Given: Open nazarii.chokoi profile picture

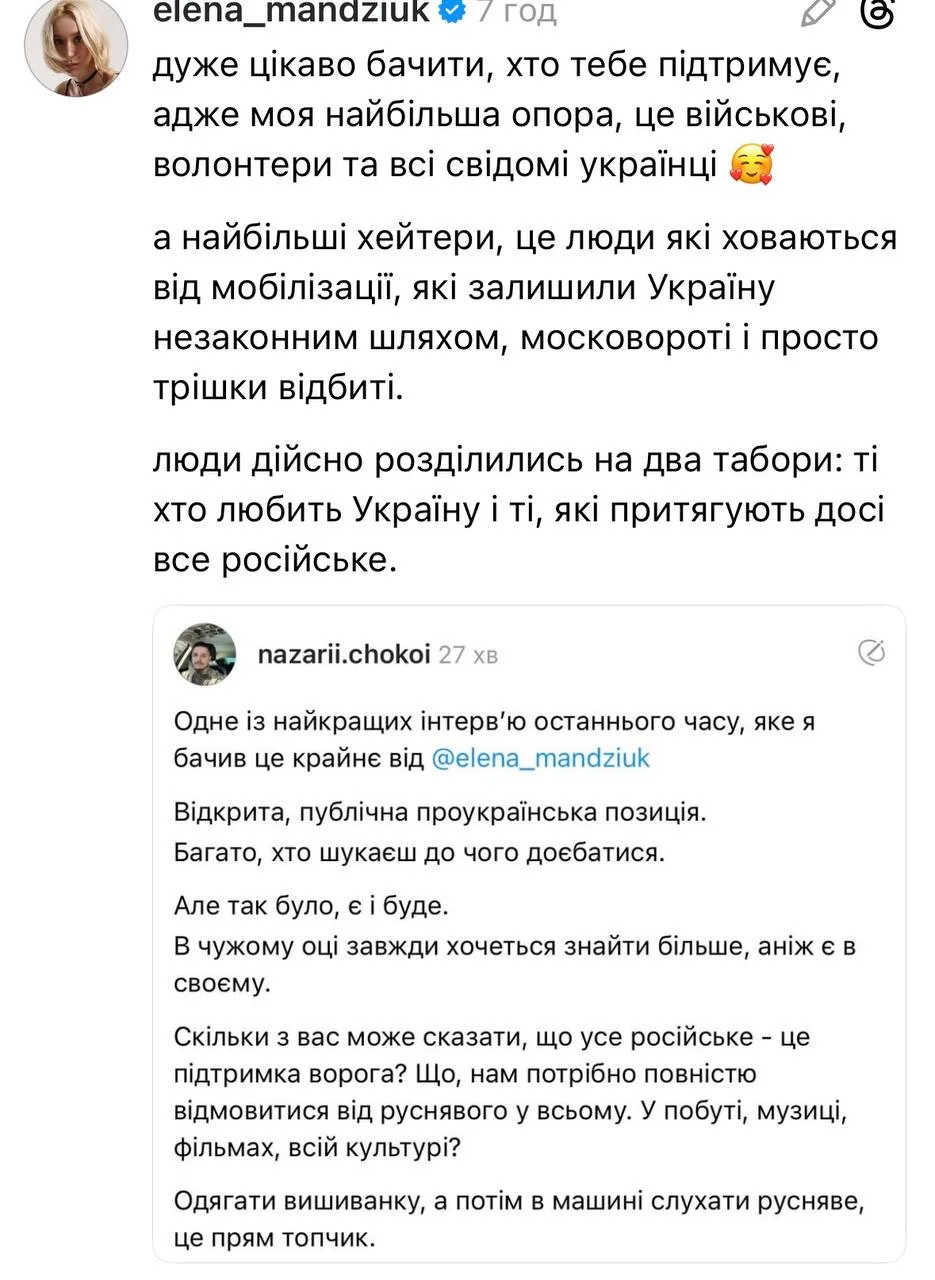Looking at the screenshot, I should tap(205, 655).
